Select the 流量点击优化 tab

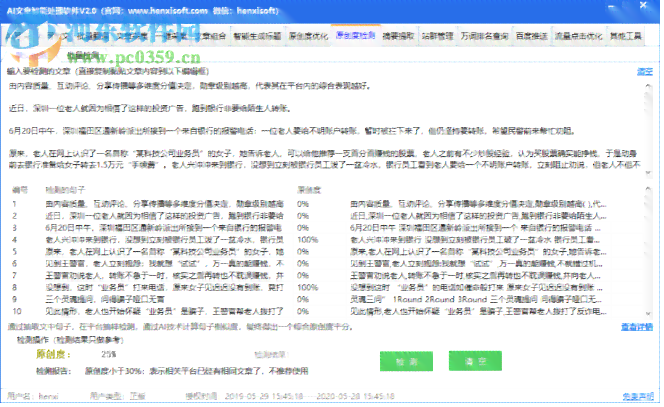coord(578,36)
